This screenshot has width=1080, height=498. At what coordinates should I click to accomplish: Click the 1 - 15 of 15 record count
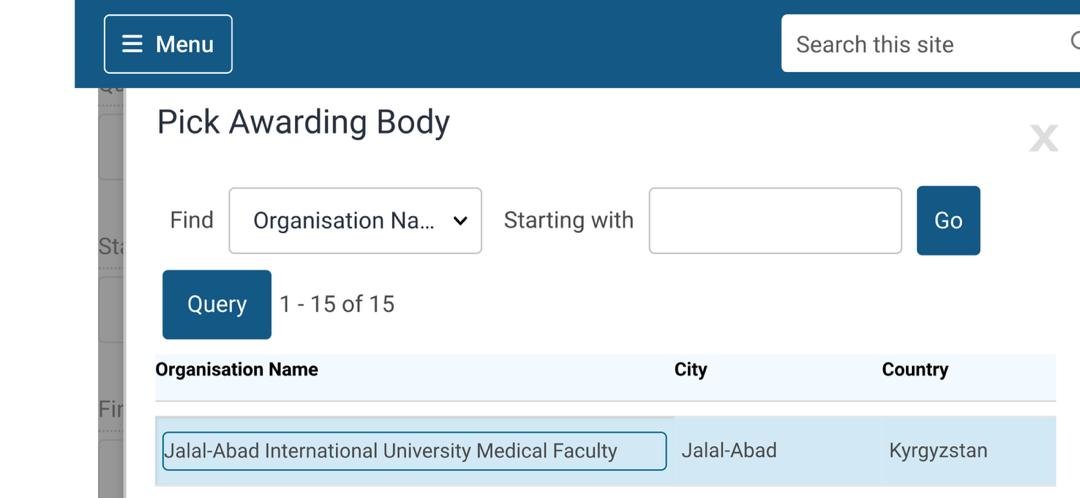[337, 304]
